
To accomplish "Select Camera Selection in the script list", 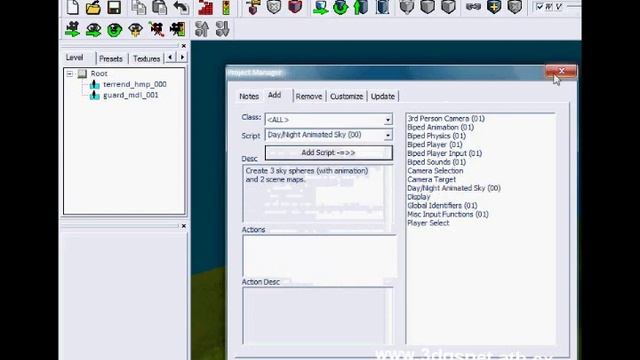I will (x=435, y=171).
